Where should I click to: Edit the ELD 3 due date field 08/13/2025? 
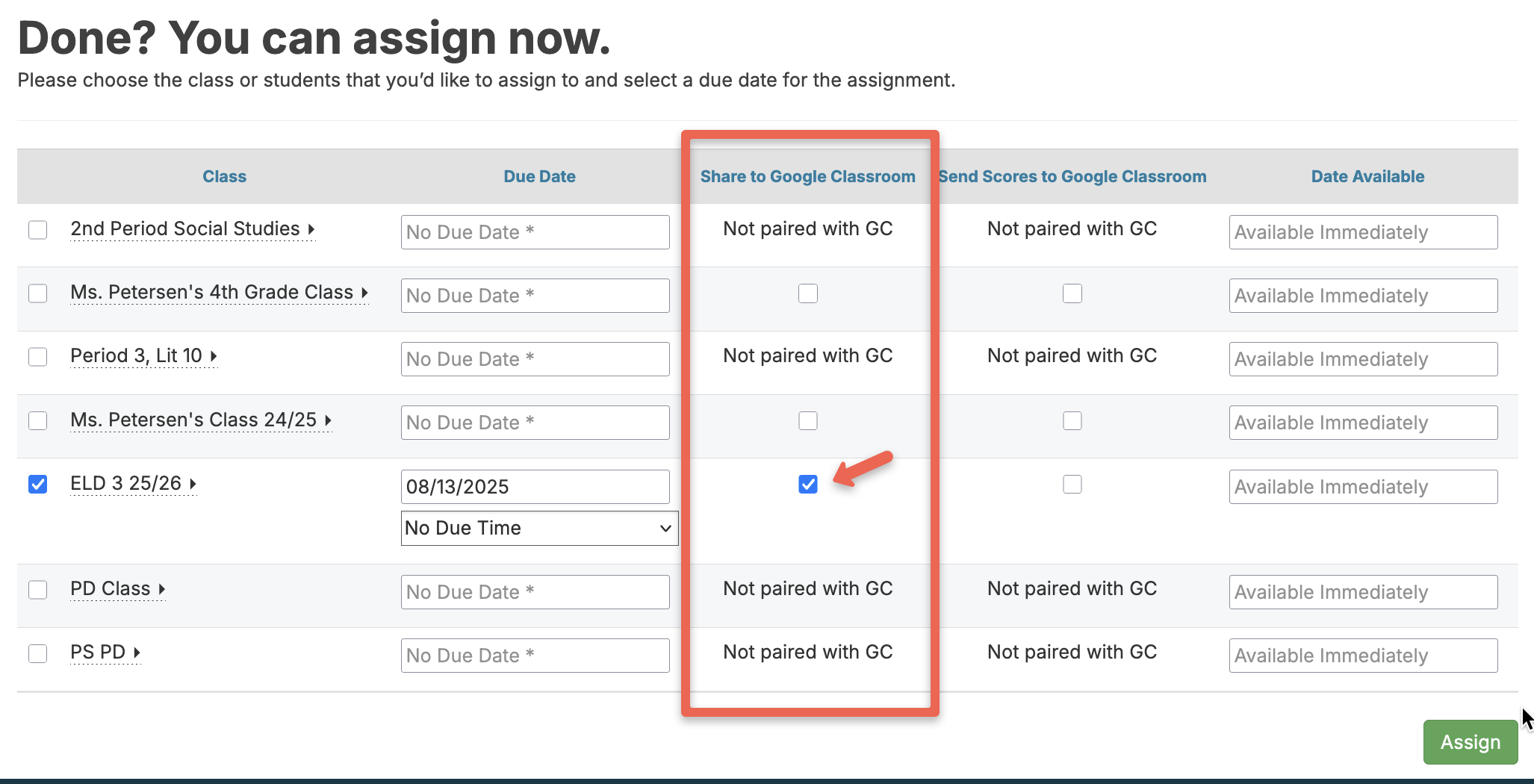(x=535, y=487)
